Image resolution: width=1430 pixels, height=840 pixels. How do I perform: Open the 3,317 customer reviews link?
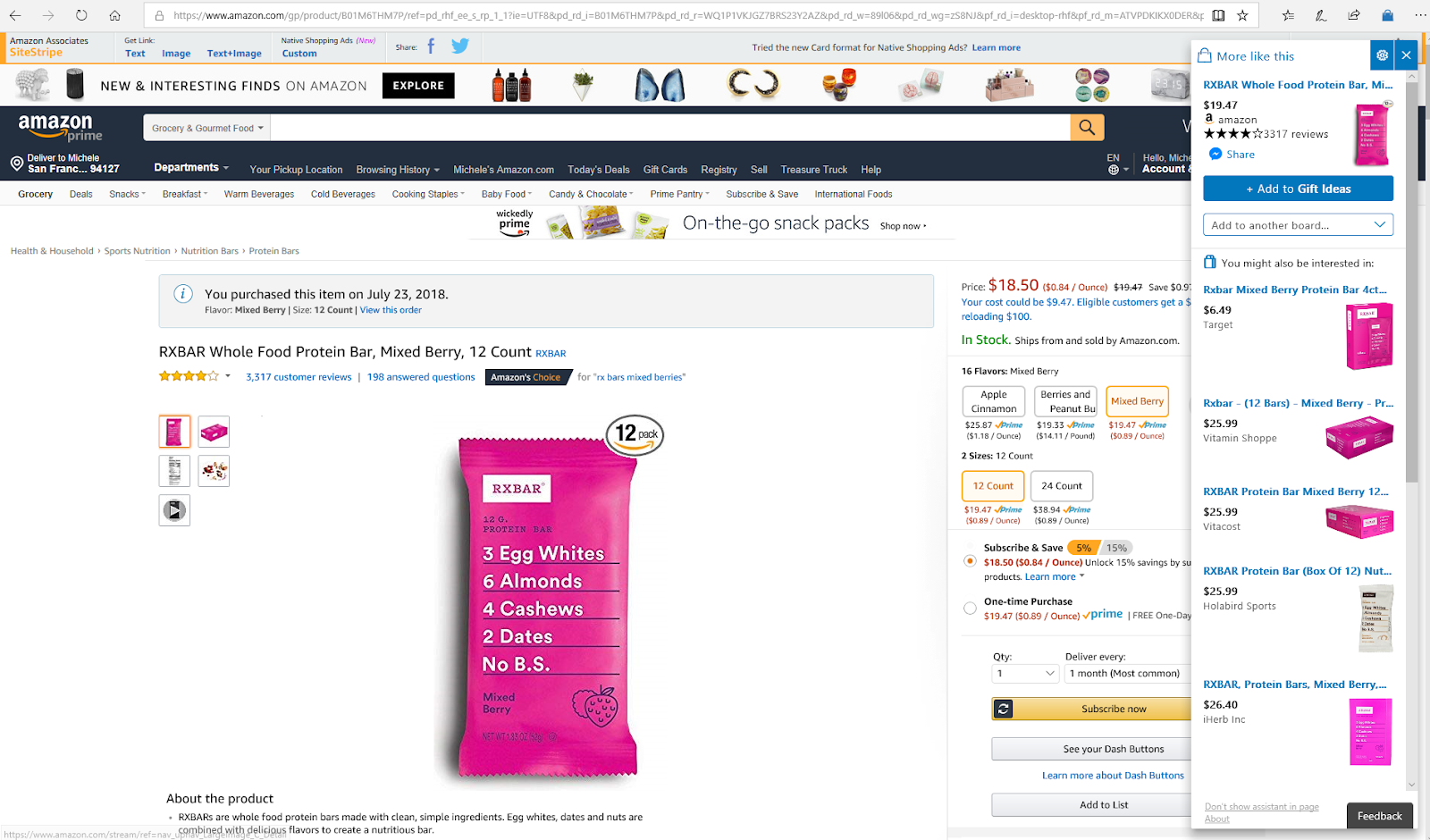(299, 377)
